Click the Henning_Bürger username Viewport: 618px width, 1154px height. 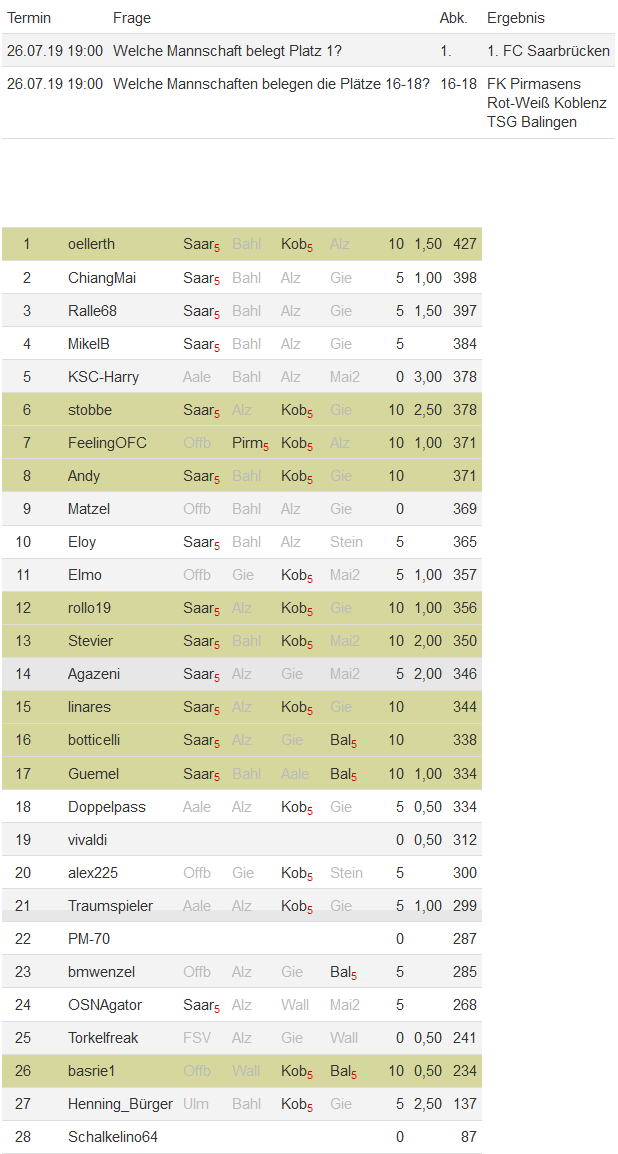[120, 1103]
